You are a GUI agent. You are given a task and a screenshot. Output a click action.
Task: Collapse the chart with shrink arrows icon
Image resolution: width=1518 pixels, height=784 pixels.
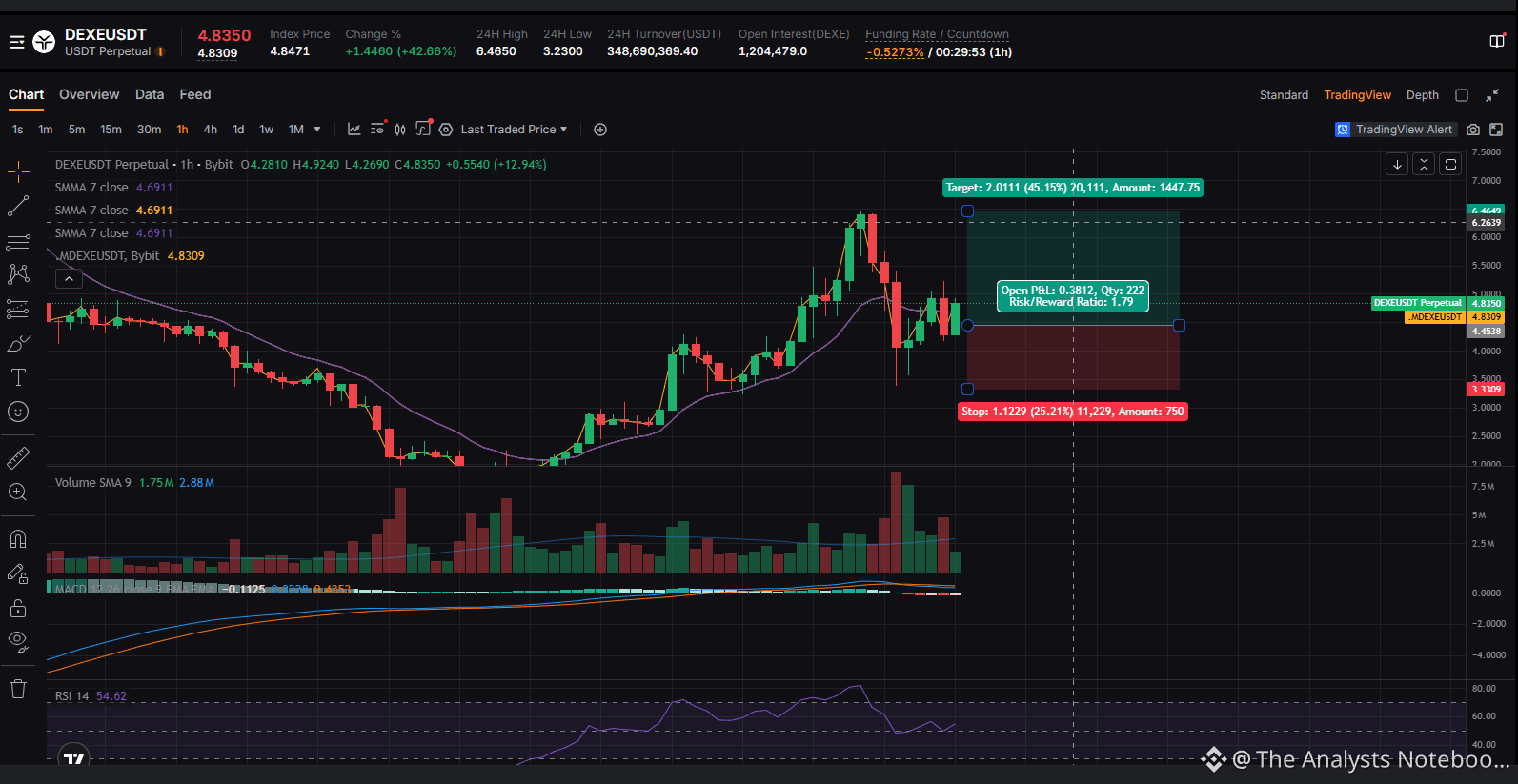[1492, 95]
